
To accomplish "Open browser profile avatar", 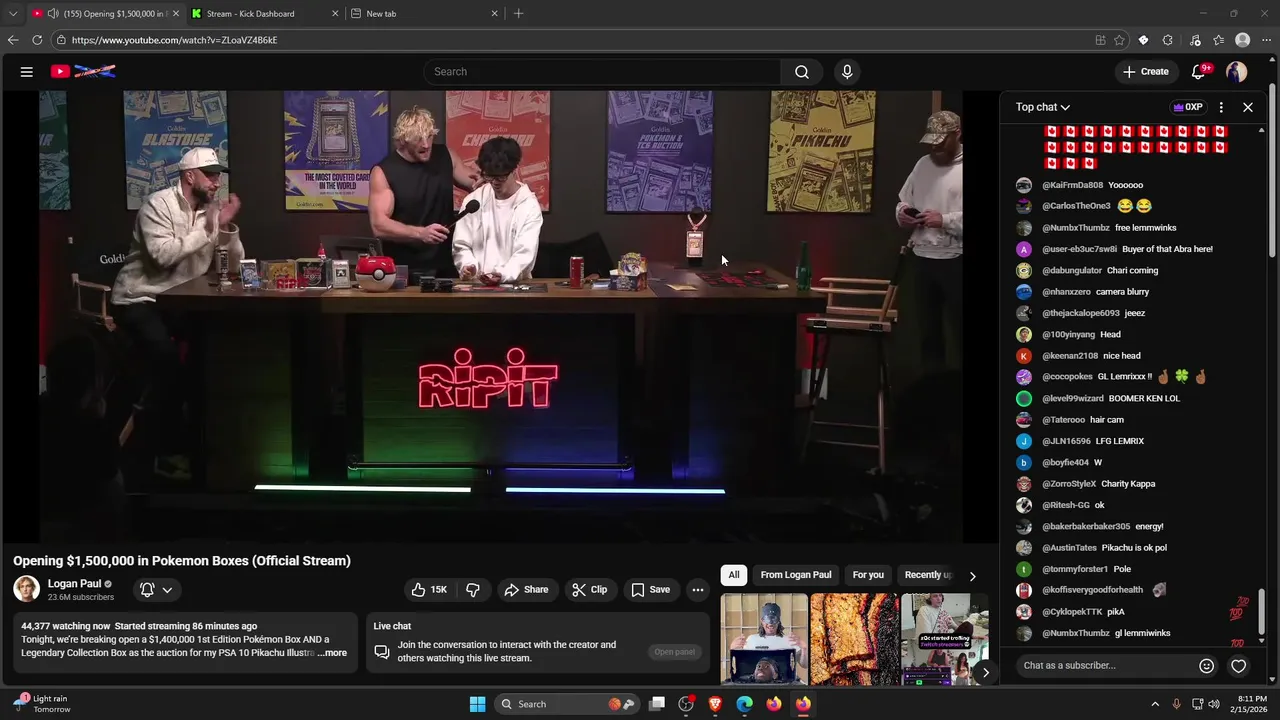I will coord(1243,40).
